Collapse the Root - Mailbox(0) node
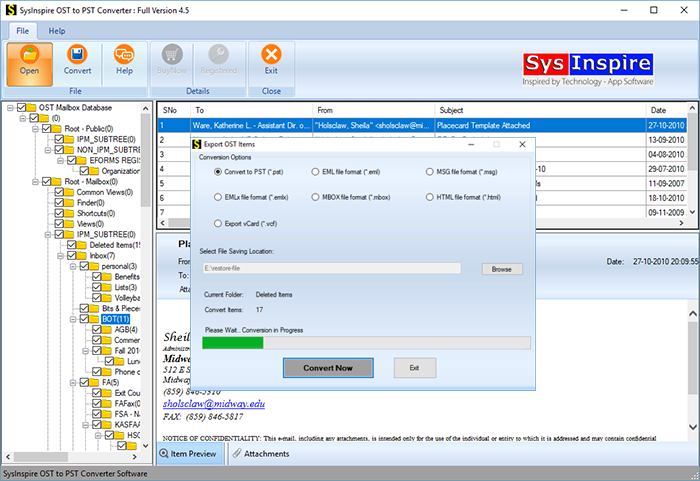The height and width of the screenshot is (481, 700). pyautogui.click(x=35, y=182)
